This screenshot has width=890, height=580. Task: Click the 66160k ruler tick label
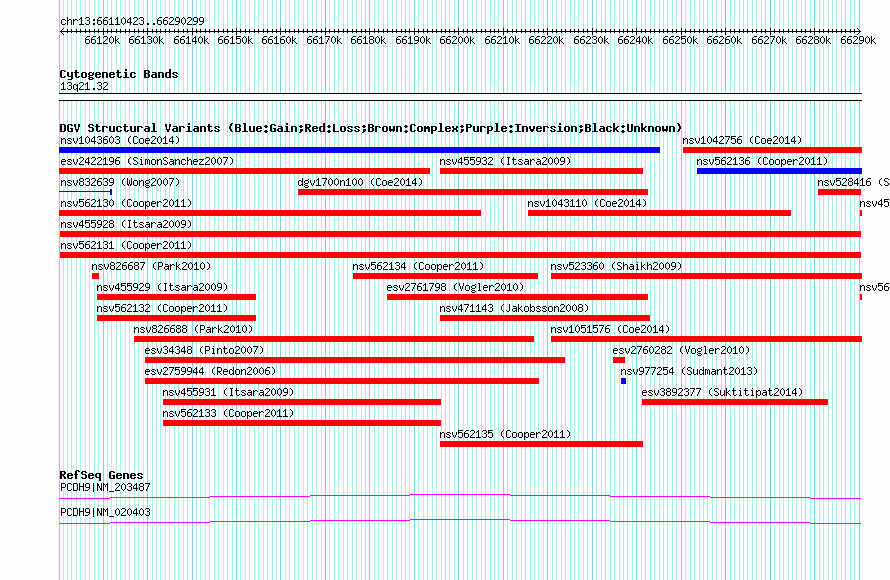point(279,40)
